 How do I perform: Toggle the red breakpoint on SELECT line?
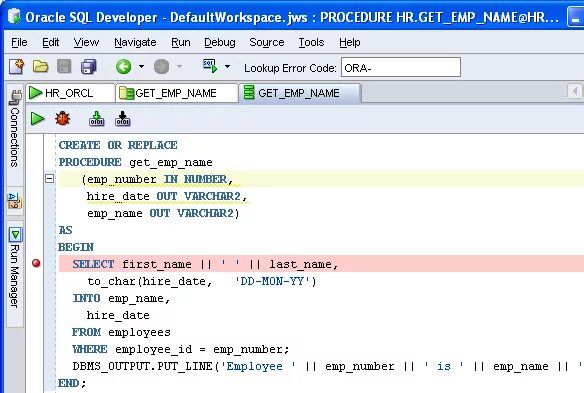pos(36,263)
